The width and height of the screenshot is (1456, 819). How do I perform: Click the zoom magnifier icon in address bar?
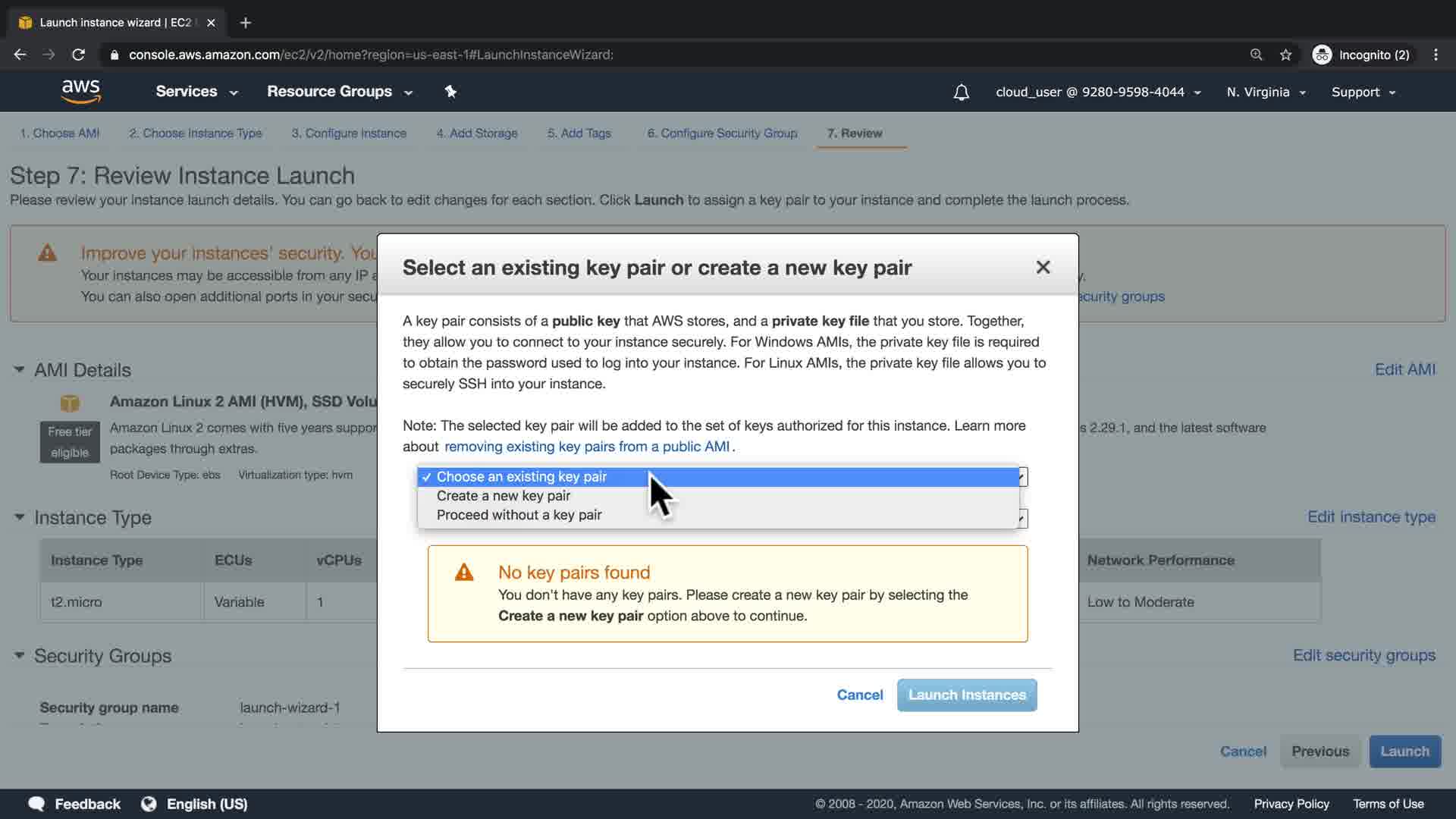(x=1256, y=55)
